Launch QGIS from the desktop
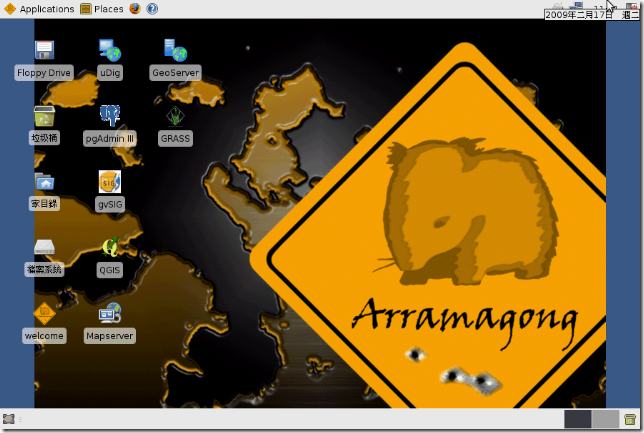The width and height of the screenshot is (644, 433). pos(110,247)
